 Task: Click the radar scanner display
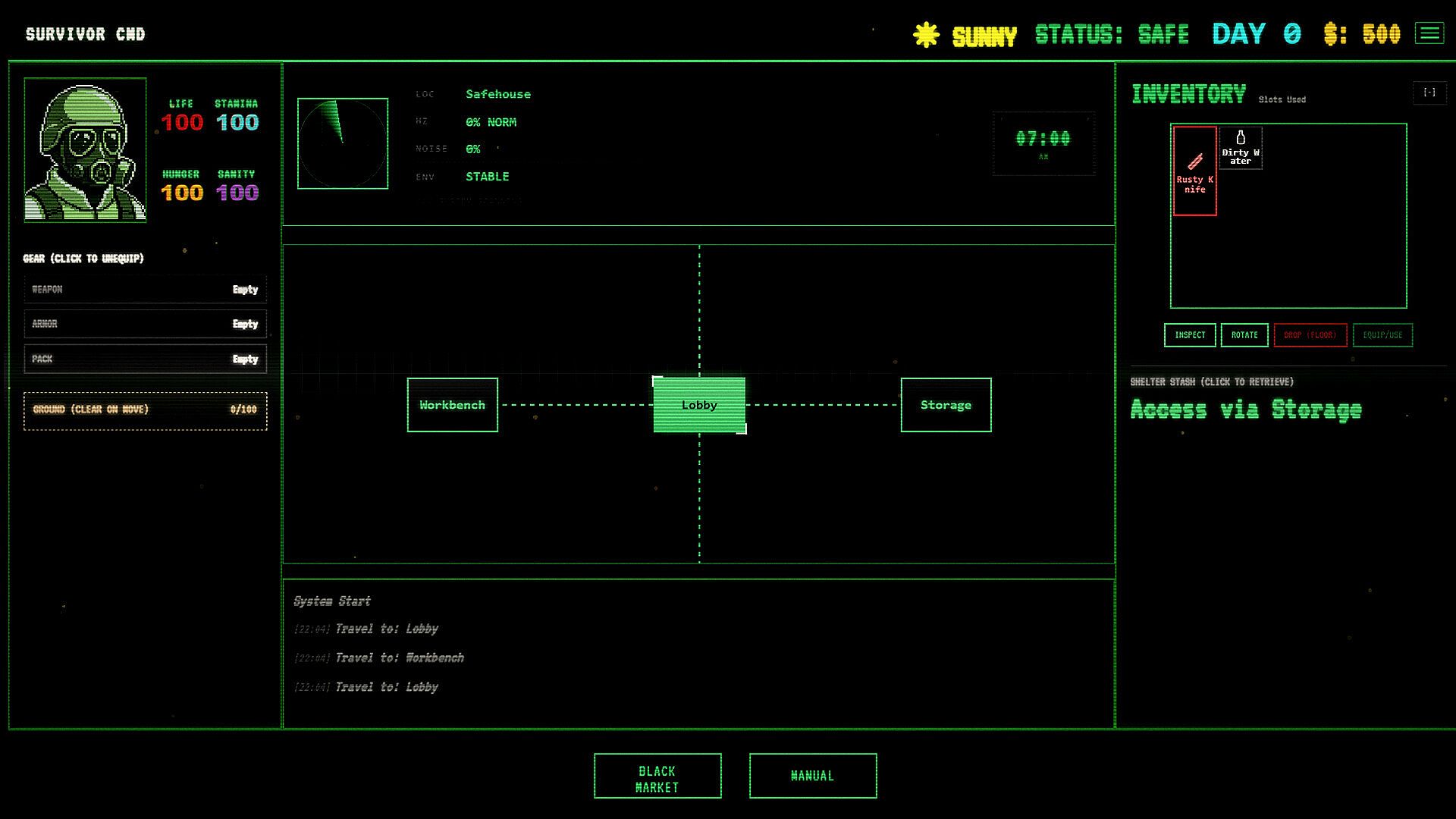click(x=343, y=143)
